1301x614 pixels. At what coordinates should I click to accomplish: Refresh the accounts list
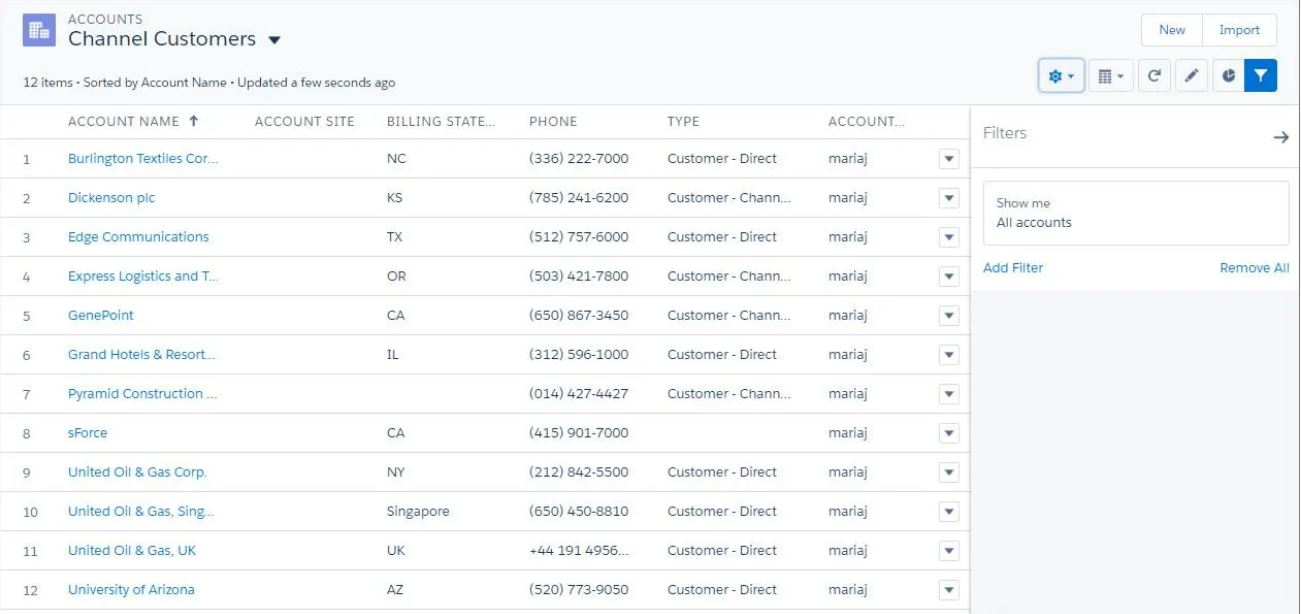tap(1153, 75)
